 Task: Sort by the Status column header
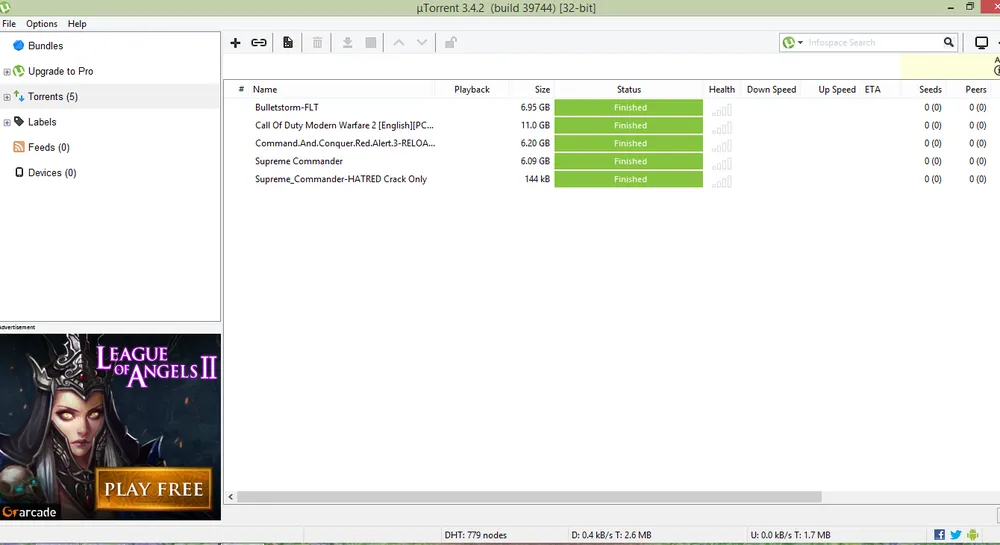click(629, 89)
